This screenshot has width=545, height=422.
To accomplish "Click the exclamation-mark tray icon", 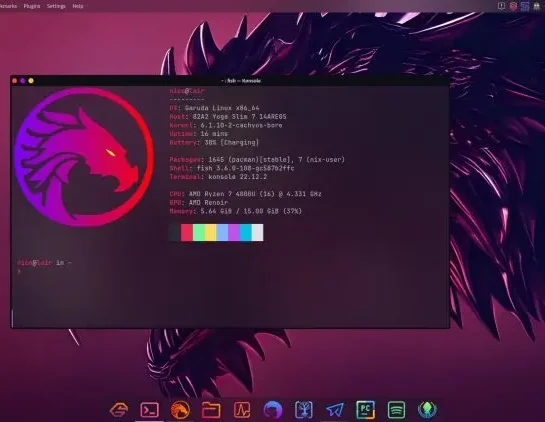I will tap(502, 6).
